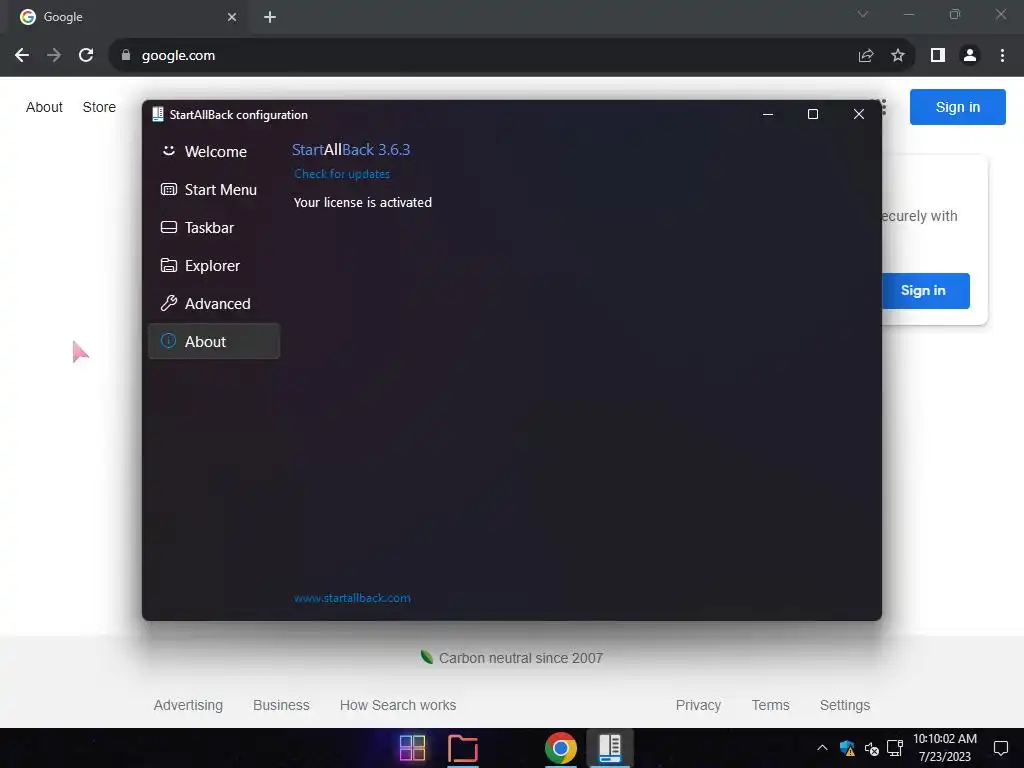Click the muted volume tray icon
The width and height of the screenshot is (1024, 768).
click(x=871, y=748)
